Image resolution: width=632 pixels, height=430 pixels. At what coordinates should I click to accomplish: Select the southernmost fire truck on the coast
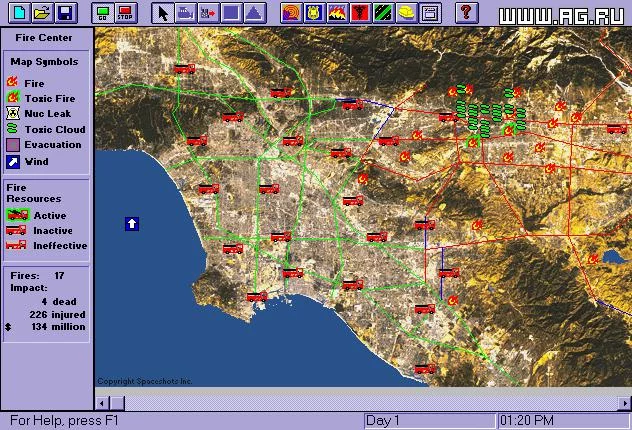pyautogui.click(x=425, y=369)
